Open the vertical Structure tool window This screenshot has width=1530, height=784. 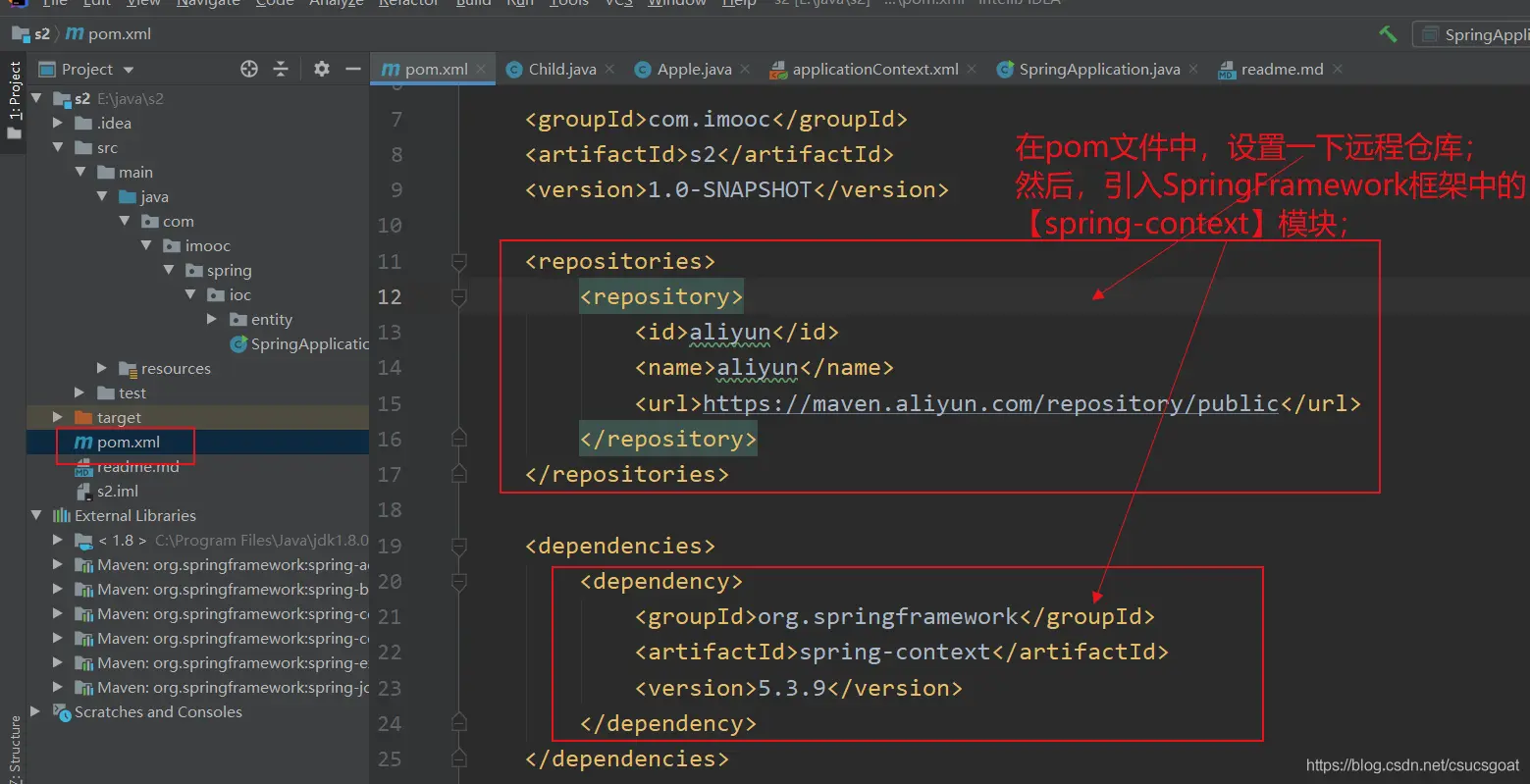click(x=15, y=746)
